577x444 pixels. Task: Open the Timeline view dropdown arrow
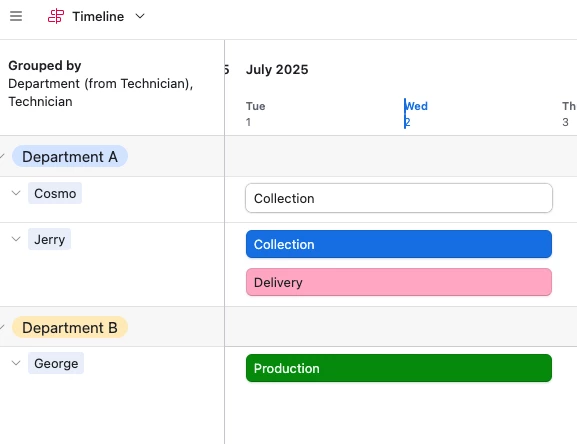(140, 16)
